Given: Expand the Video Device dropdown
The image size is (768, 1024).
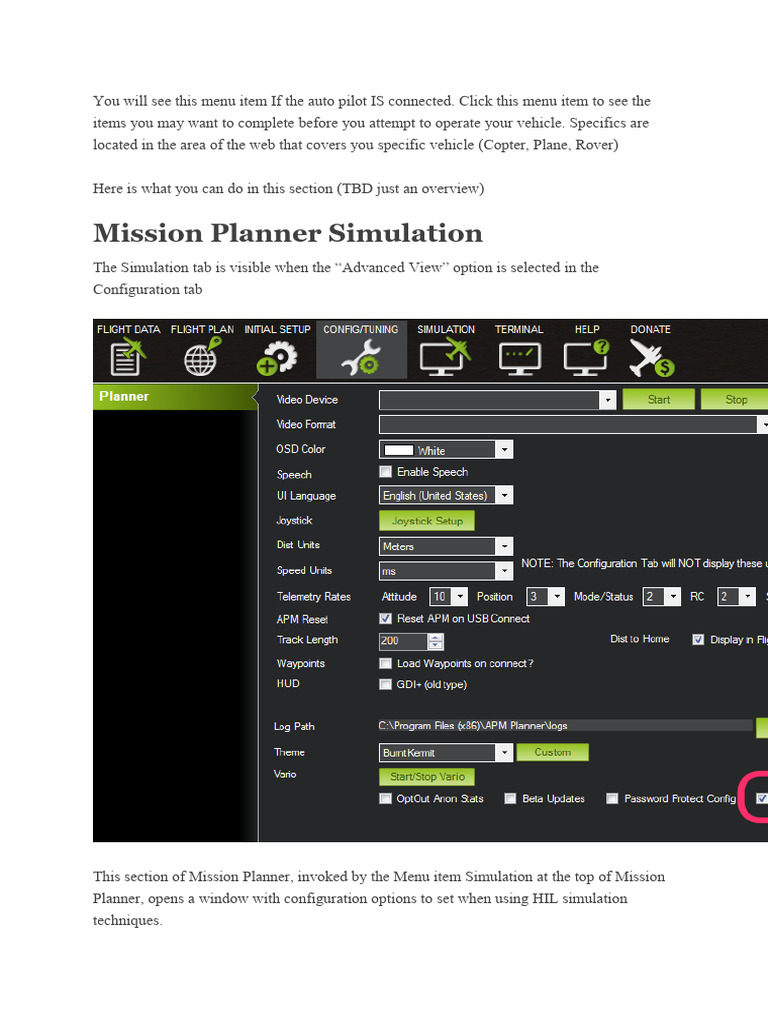Looking at the screenshot, I should [x=608, y=400].
